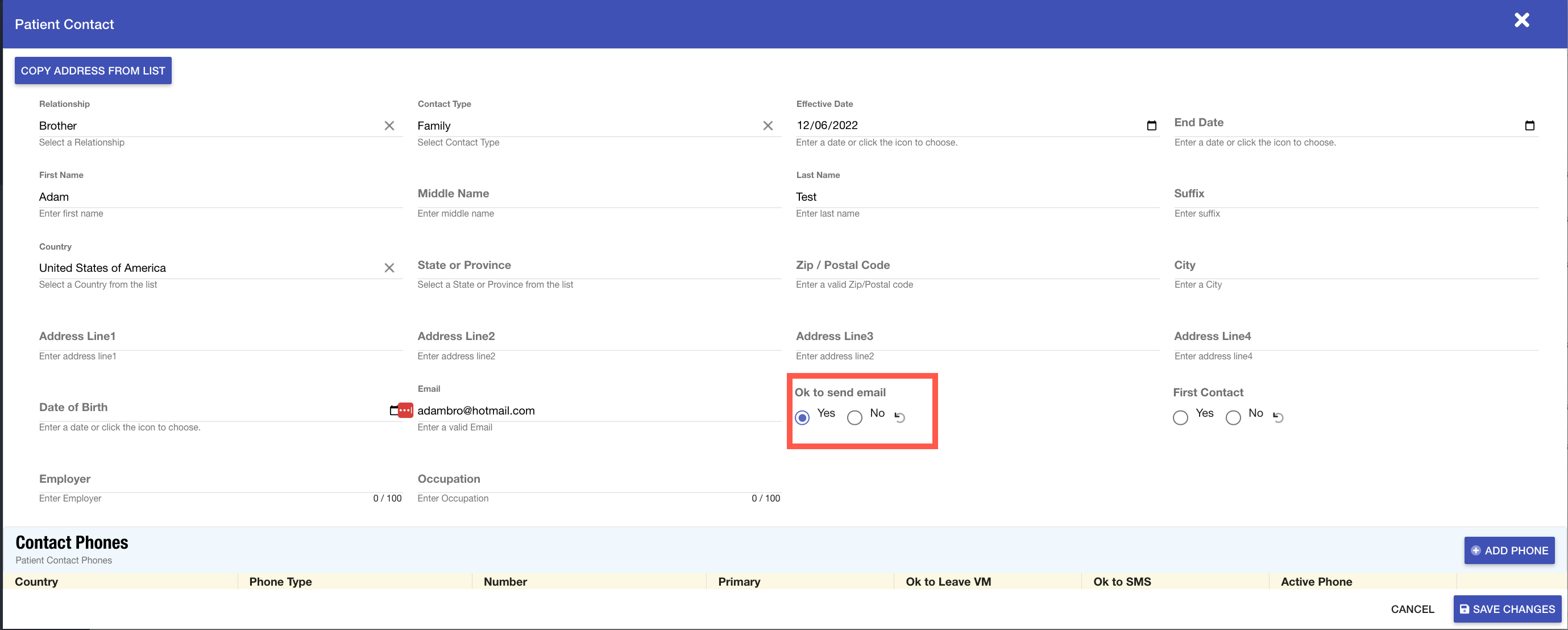Select No for Ok to send email
The image size is (1568, 630).
(854, 417)
